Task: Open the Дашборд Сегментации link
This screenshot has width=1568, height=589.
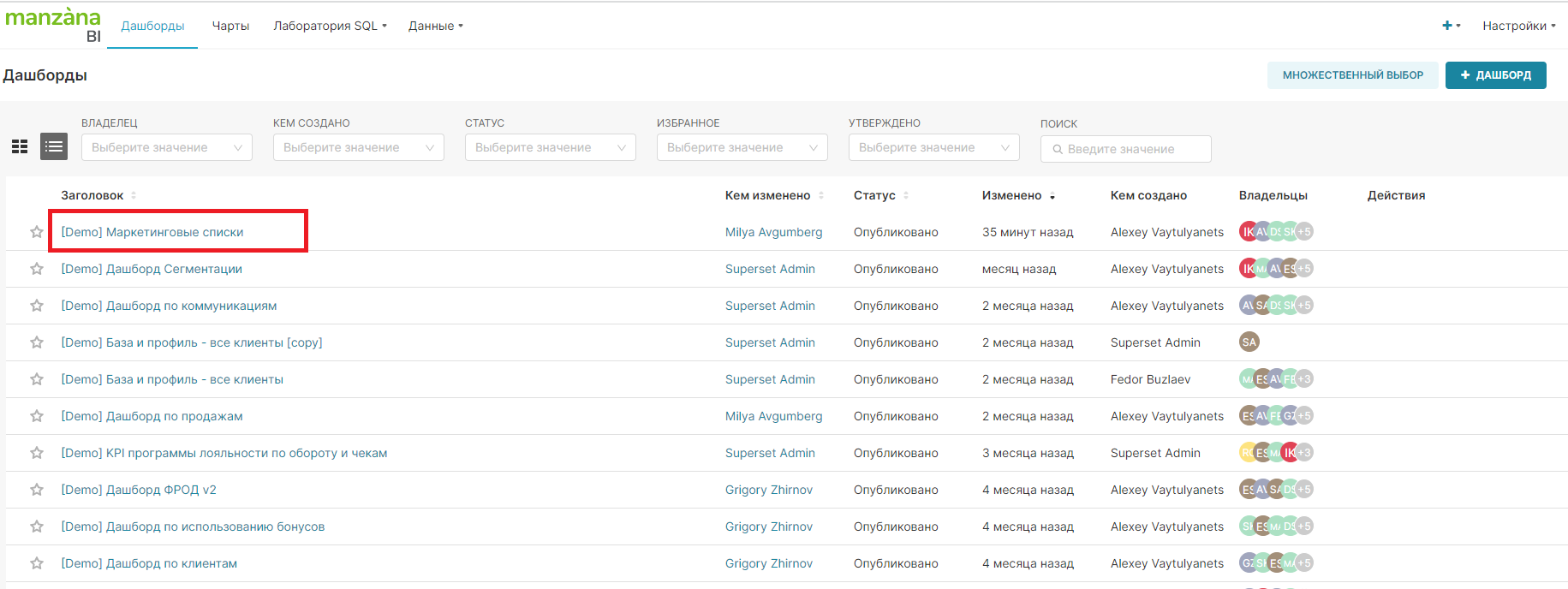Action: point(152,269)
